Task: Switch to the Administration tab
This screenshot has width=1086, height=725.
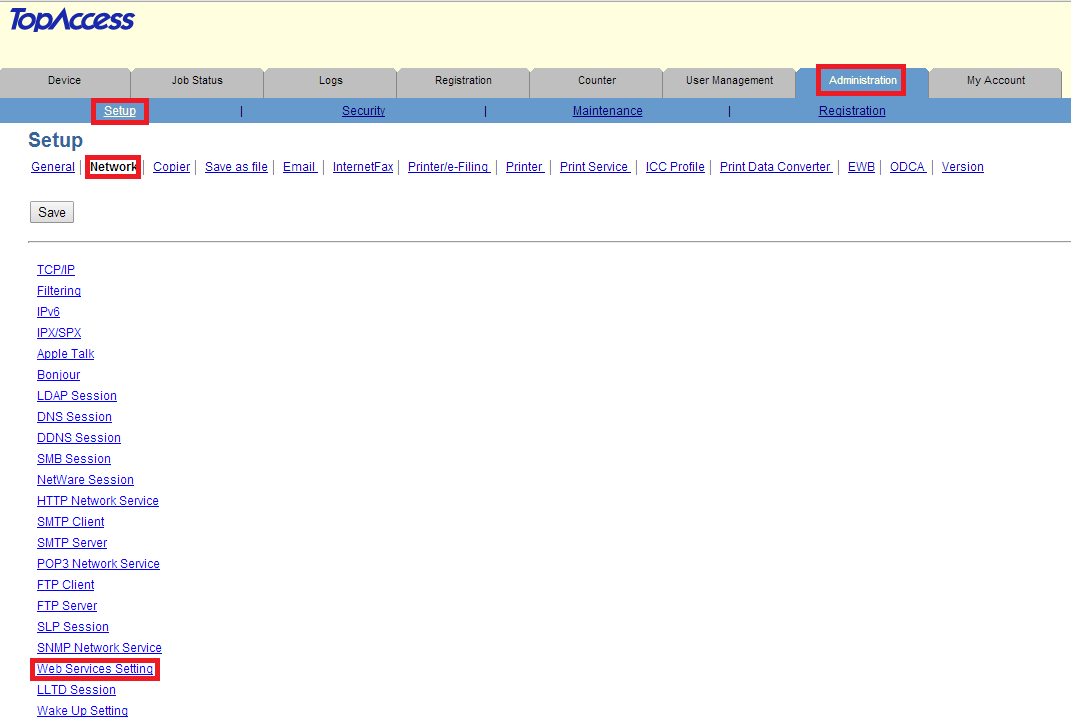Action: pos(860,80)
